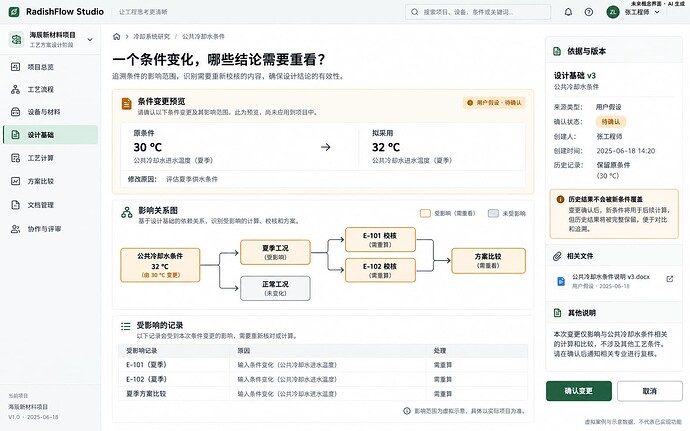This screenshot has width=690, height=431.
Task: Click the ZL user avatar
Action: (x=613, y=12)
